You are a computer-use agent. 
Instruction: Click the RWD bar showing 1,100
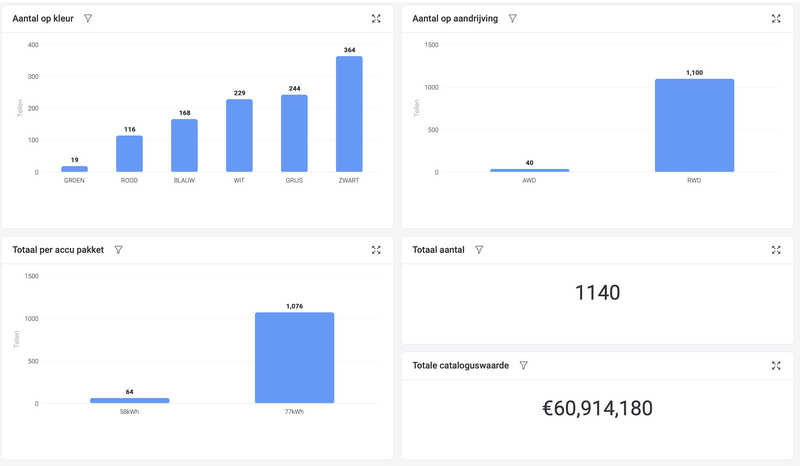tap(694, 126)
